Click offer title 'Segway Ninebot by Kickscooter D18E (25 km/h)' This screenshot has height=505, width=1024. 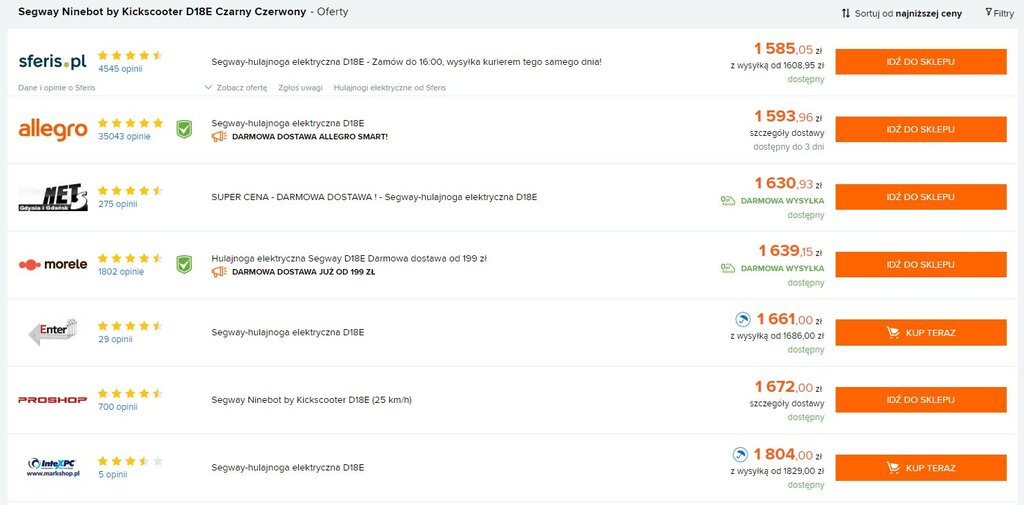[312, 400]
